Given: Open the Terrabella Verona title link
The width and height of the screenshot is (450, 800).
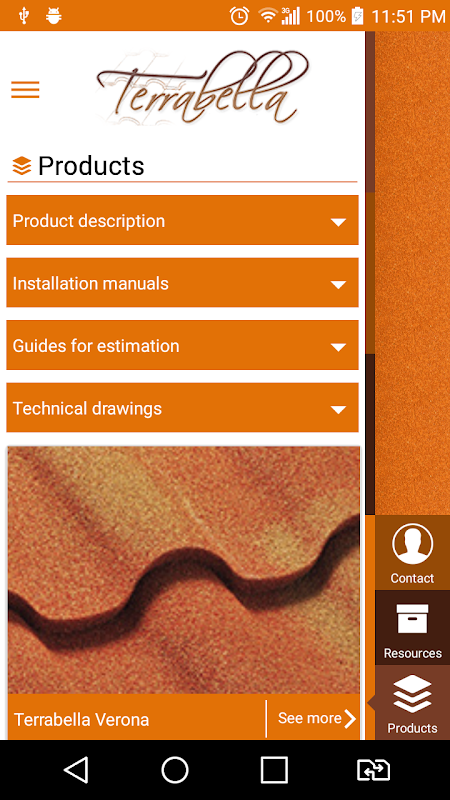Looking at the screenshot, I should point(82,719).
